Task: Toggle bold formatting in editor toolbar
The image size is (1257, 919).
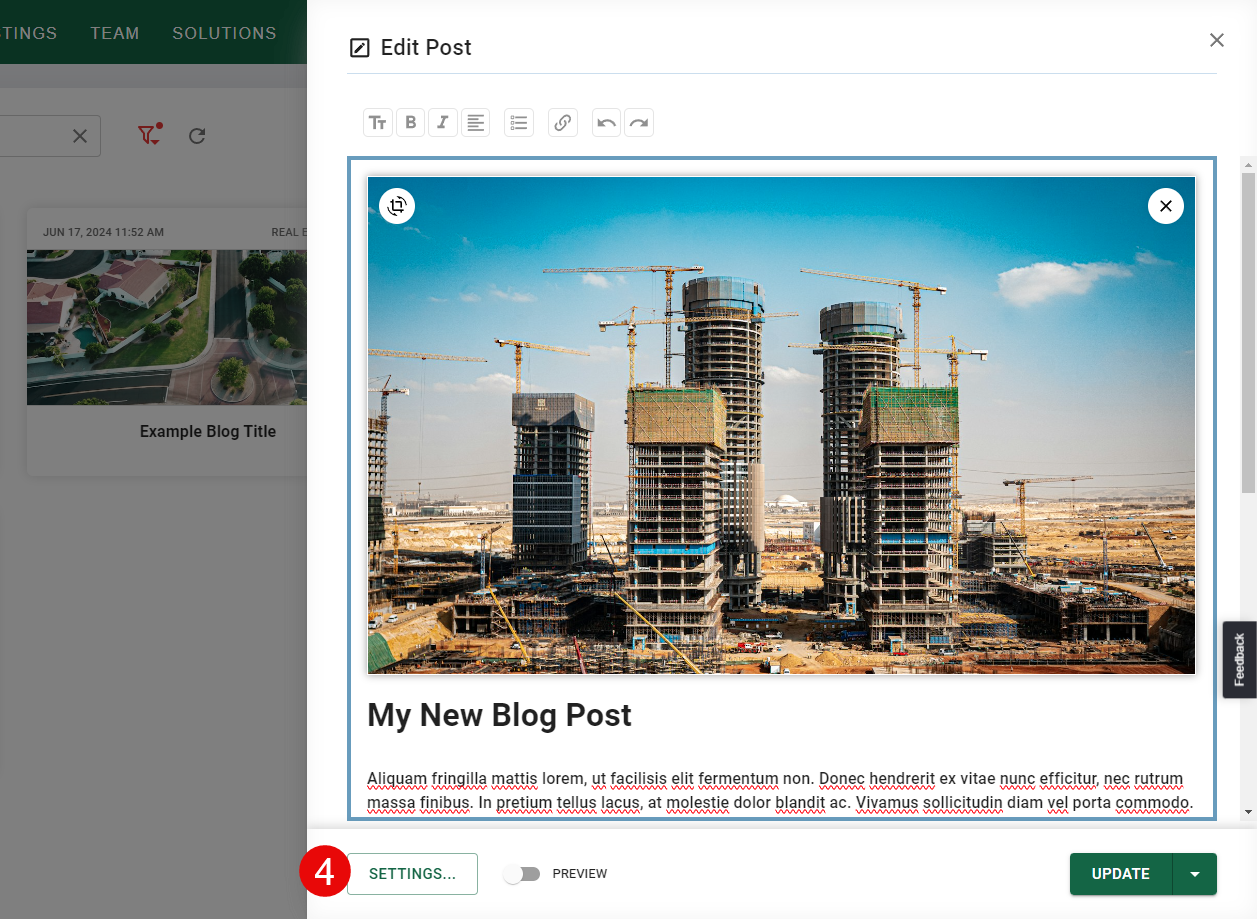Action: (411, 123)
